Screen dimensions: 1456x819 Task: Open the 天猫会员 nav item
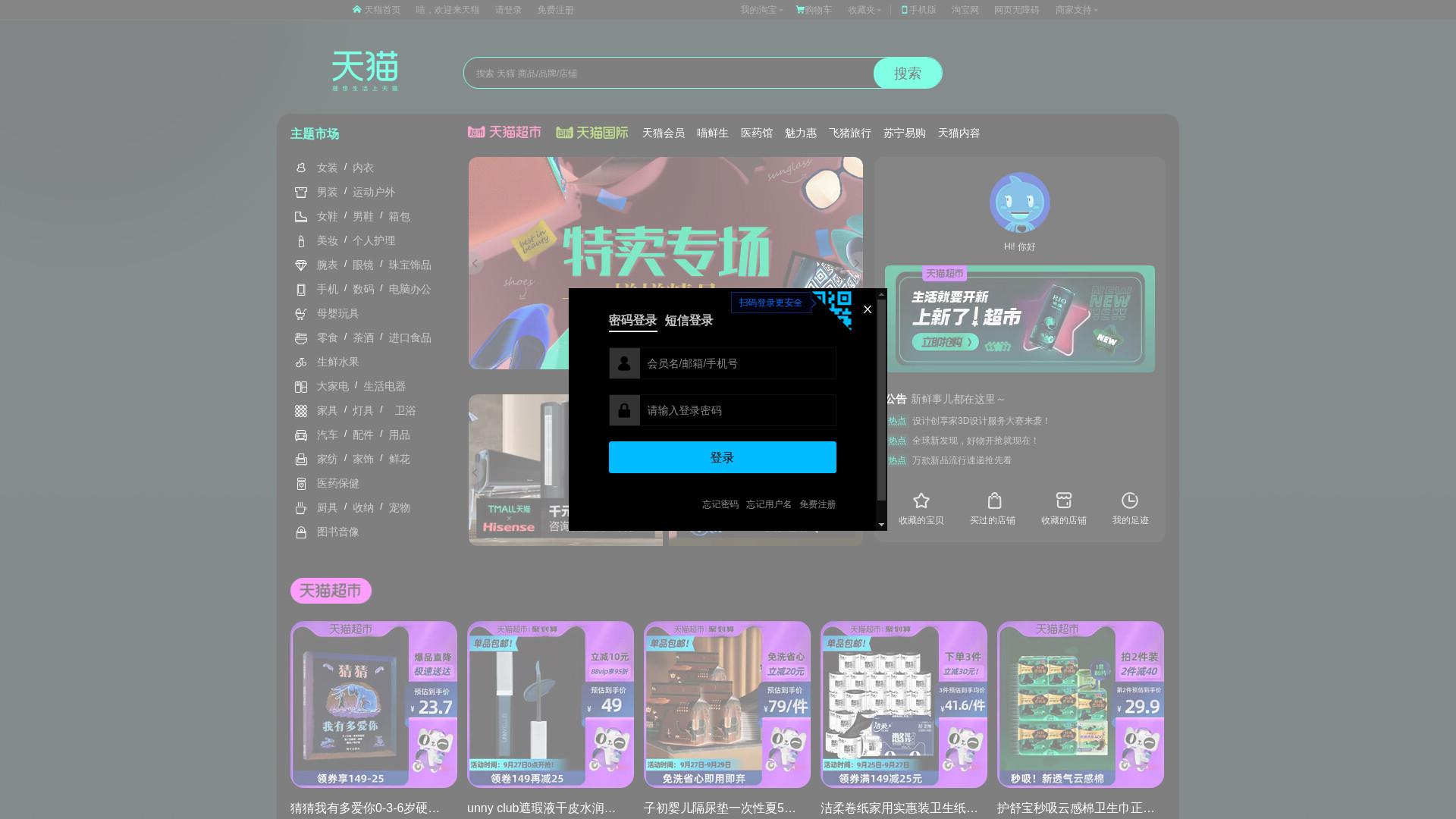[664, 133]
